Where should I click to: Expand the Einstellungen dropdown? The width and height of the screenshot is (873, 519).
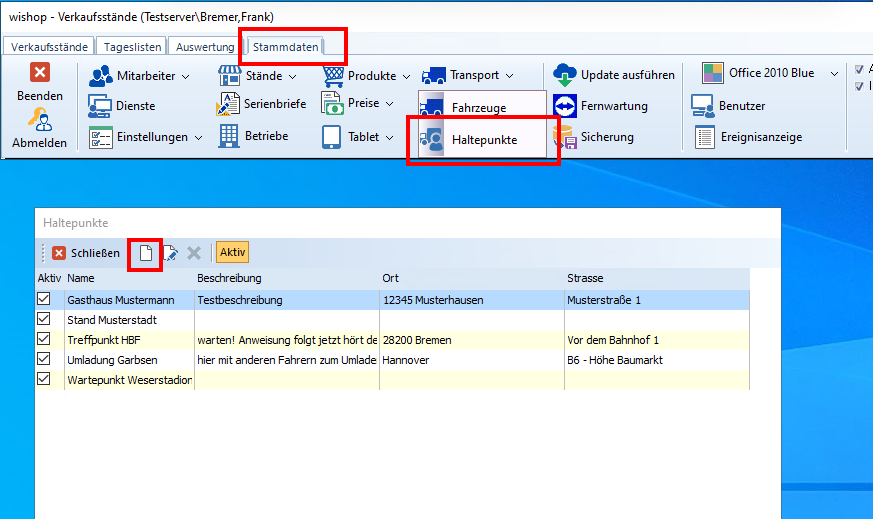pos(145,137)
